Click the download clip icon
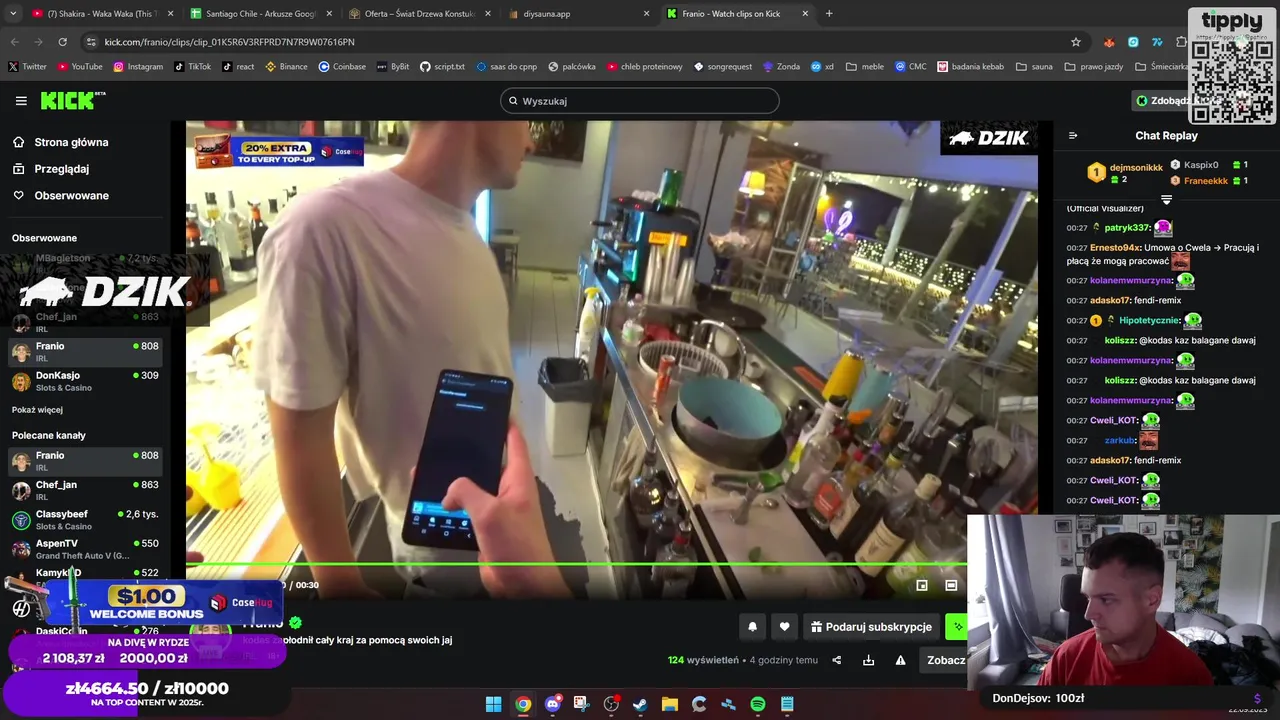 tap(869, 660)
